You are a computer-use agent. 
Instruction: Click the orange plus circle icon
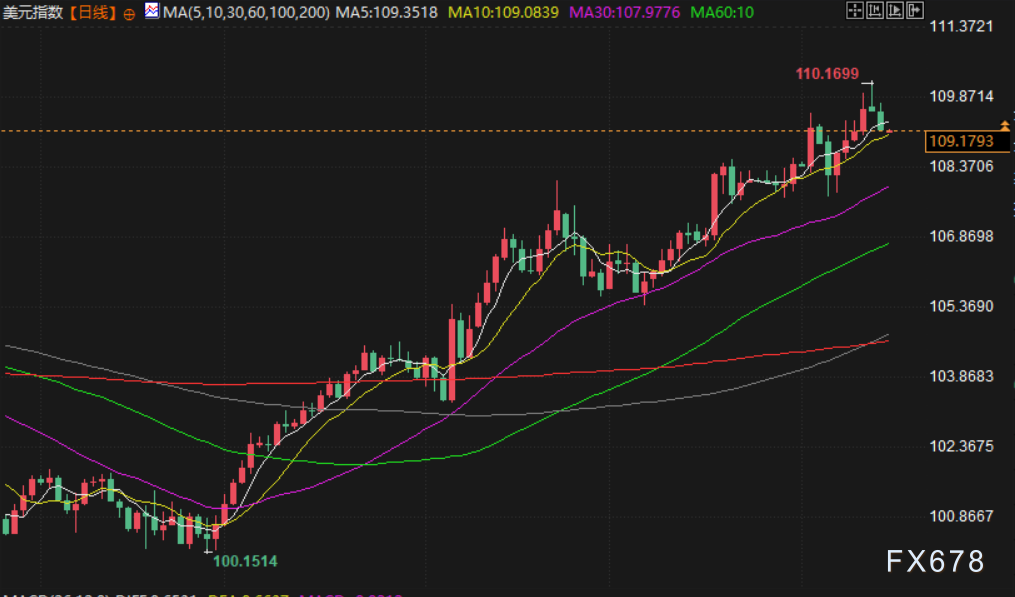(129, 14)
